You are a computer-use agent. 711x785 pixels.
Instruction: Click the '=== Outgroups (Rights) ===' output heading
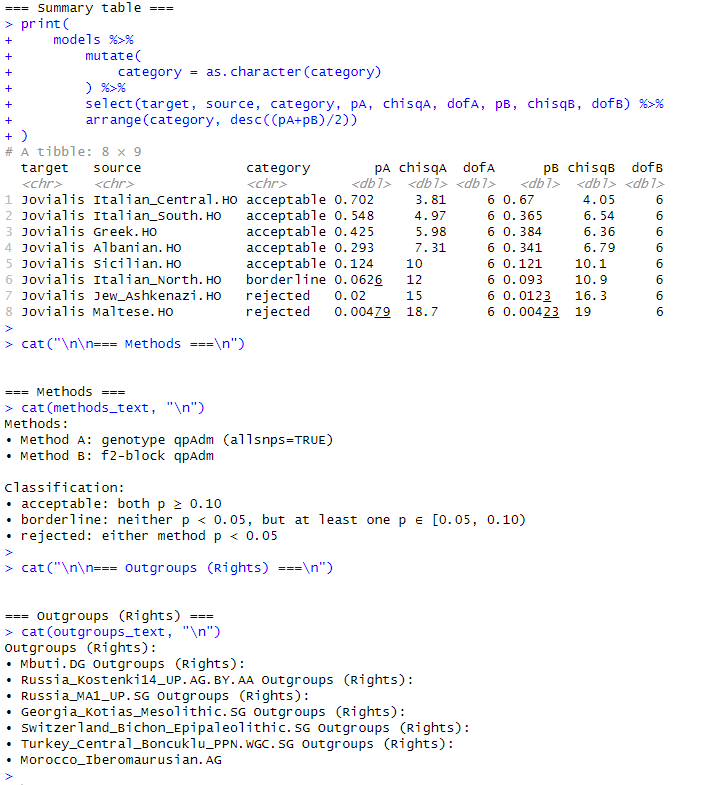(109, 616)
